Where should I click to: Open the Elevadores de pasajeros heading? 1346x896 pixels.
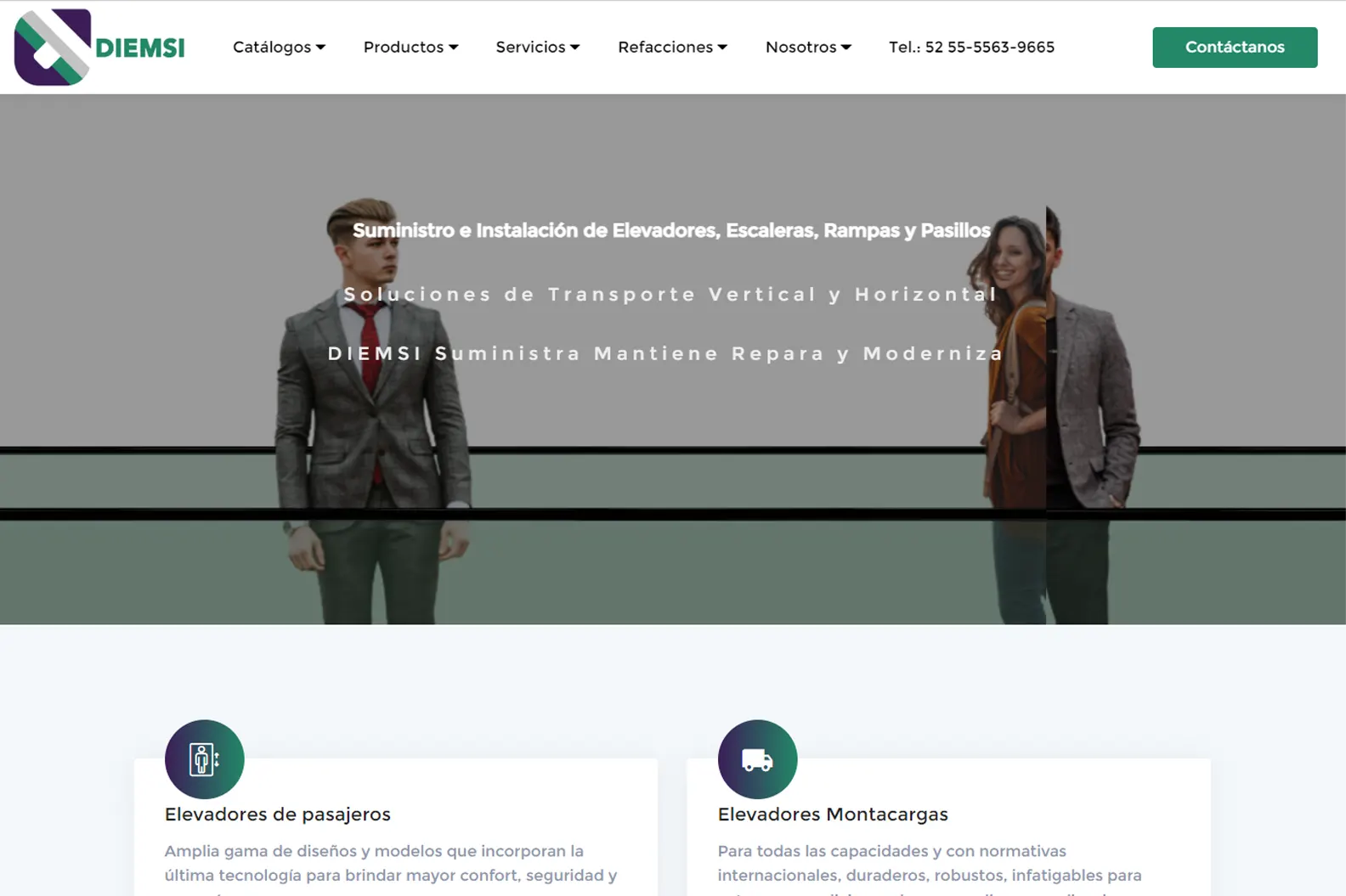(278, 814)
